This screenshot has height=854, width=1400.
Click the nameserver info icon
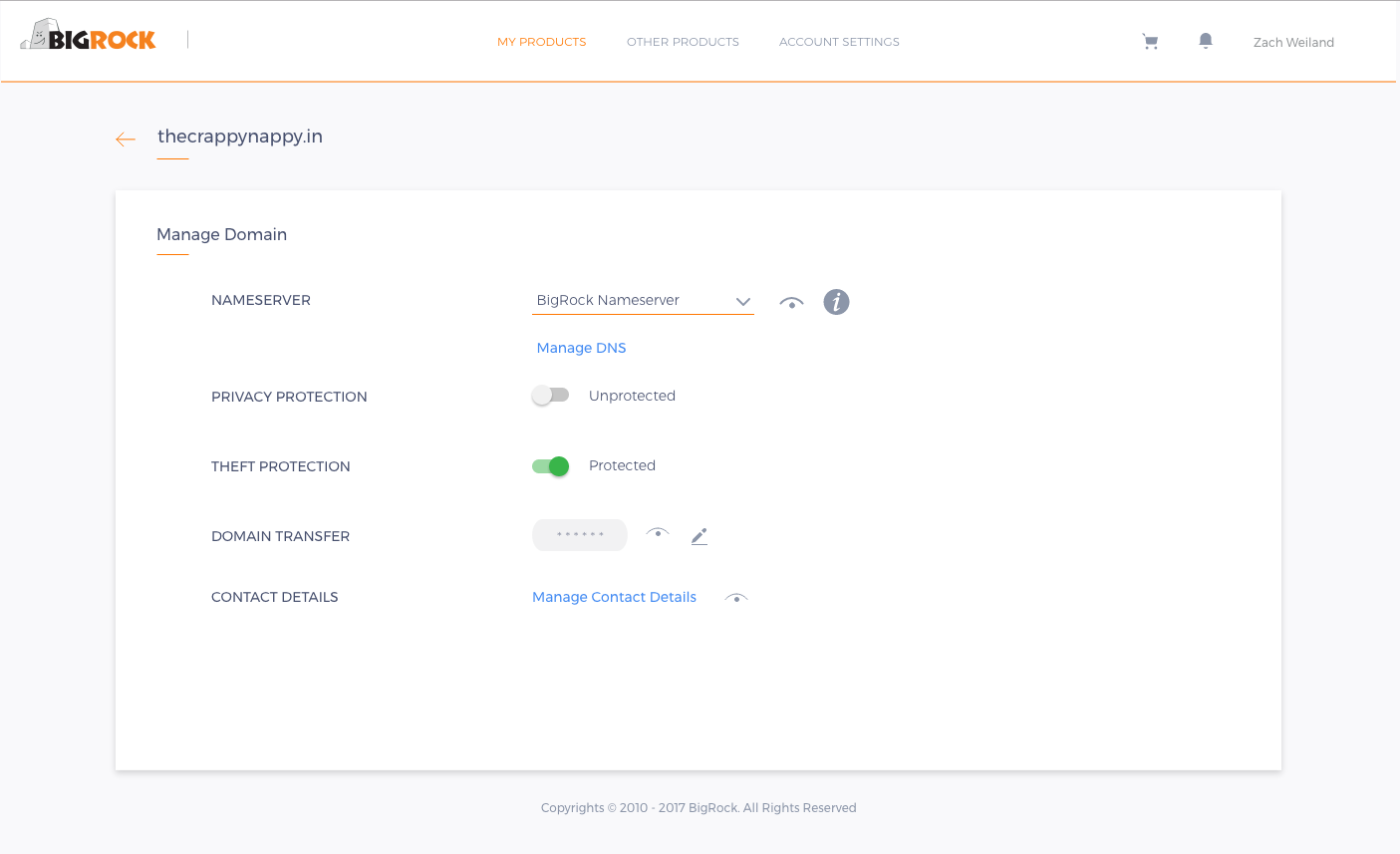pyautogui.click(x=836, y=302)
